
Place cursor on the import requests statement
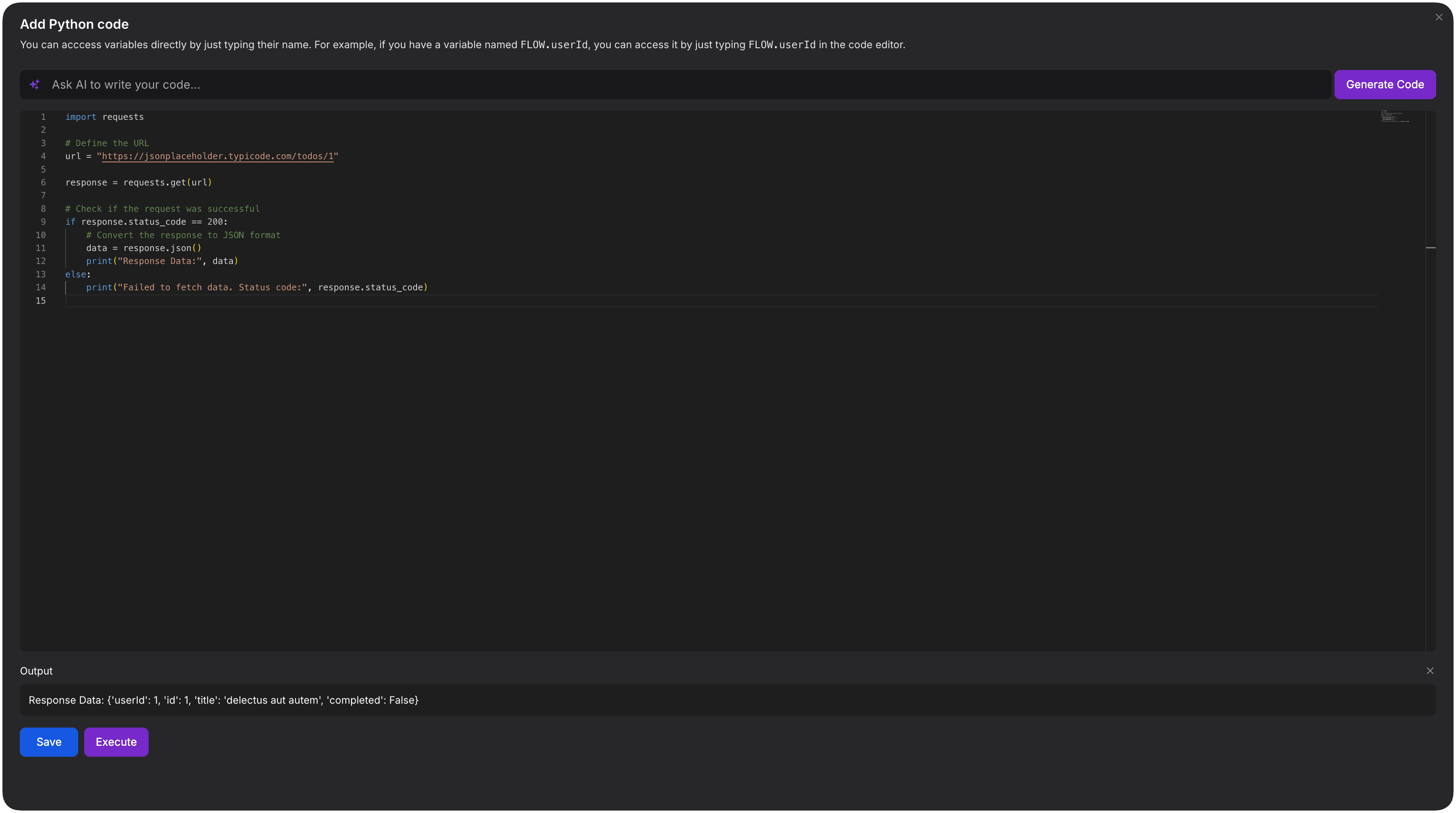click(104, 117)
